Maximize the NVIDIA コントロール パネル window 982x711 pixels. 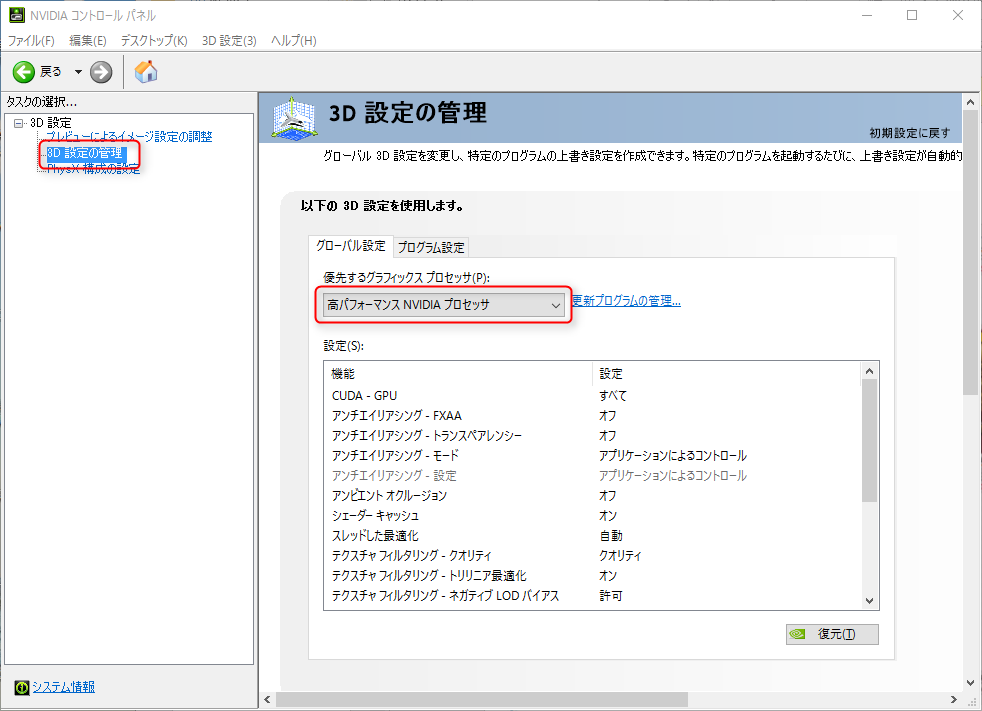[x=912, y=15]
